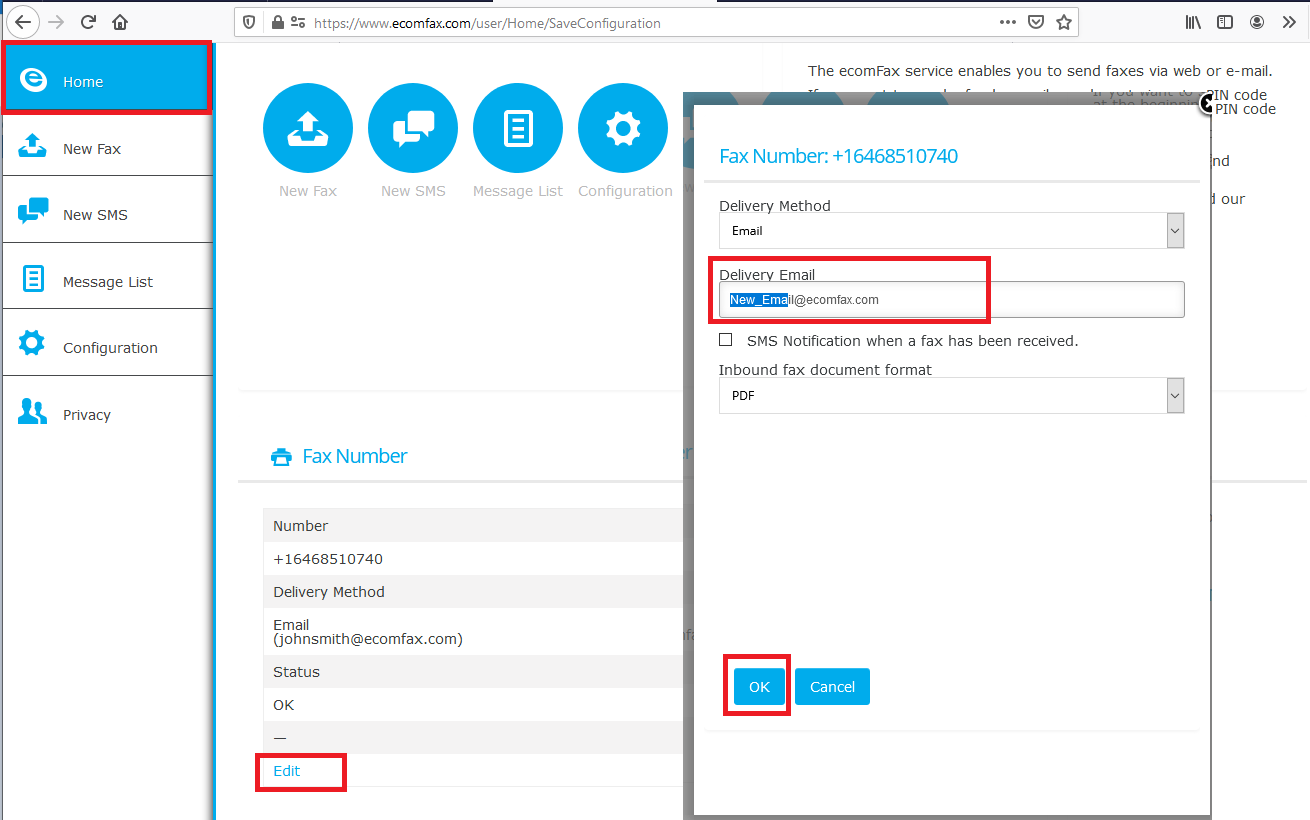Confirm the dialog with the OK button
The width and height of the screenshot is (1310, 820).
[x=759, y=687]
